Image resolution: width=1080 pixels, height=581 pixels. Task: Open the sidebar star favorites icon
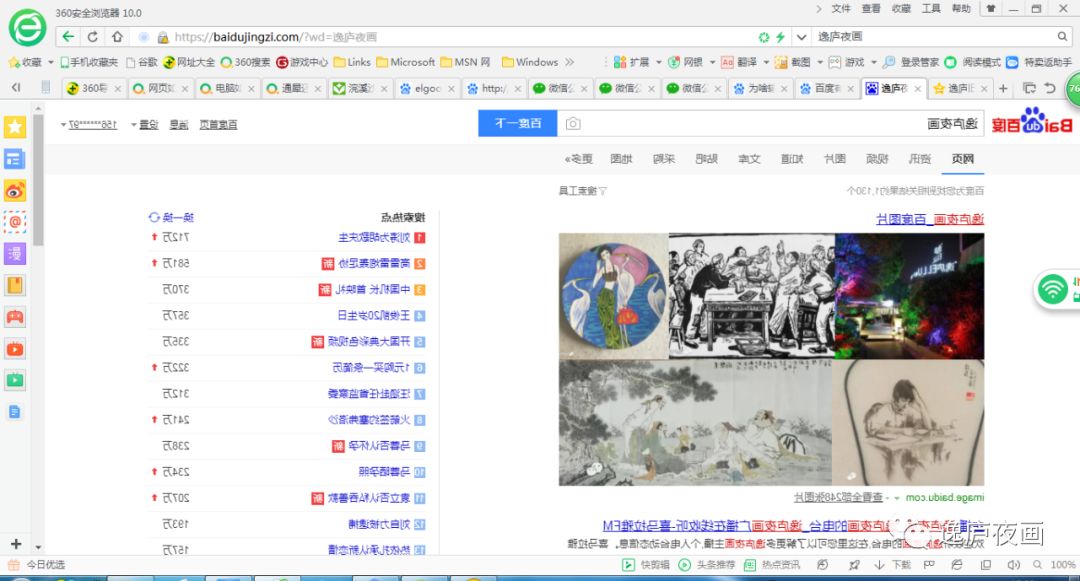(14, 127)
